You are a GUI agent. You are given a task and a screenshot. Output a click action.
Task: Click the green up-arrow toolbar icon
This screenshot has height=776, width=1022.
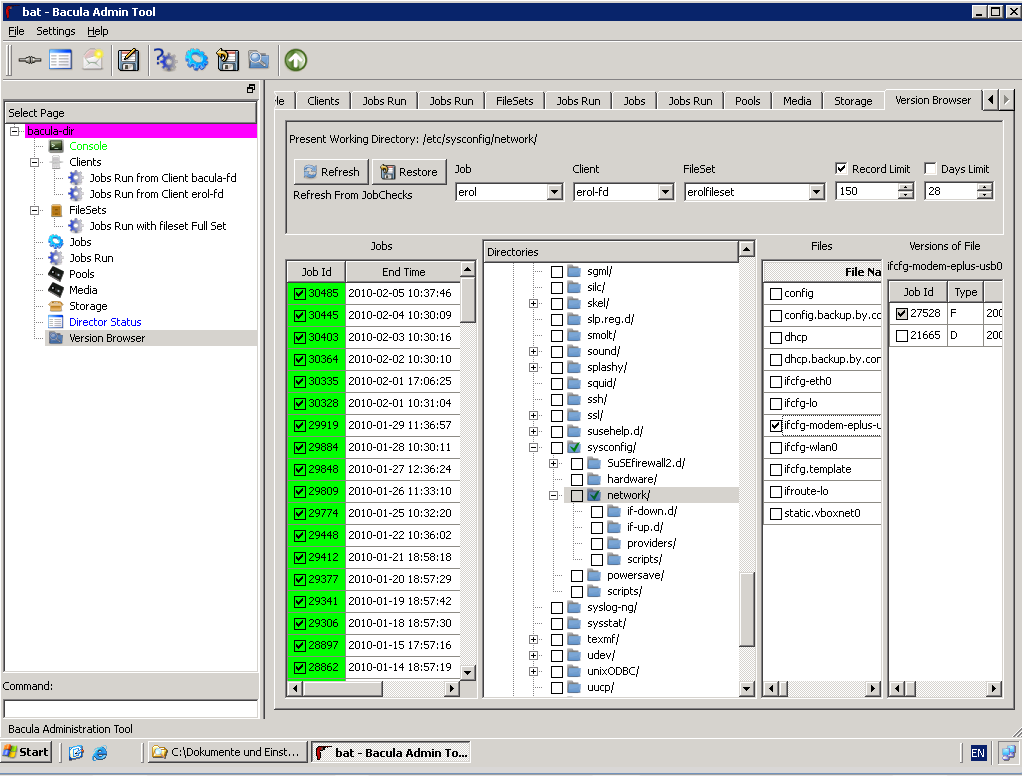pyautogui.click(x=295, y=60)
